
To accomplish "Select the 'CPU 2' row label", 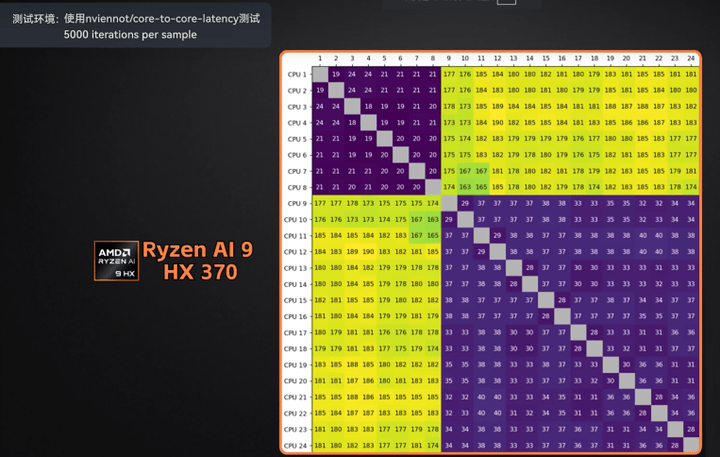I will click(x=297, y=90).
